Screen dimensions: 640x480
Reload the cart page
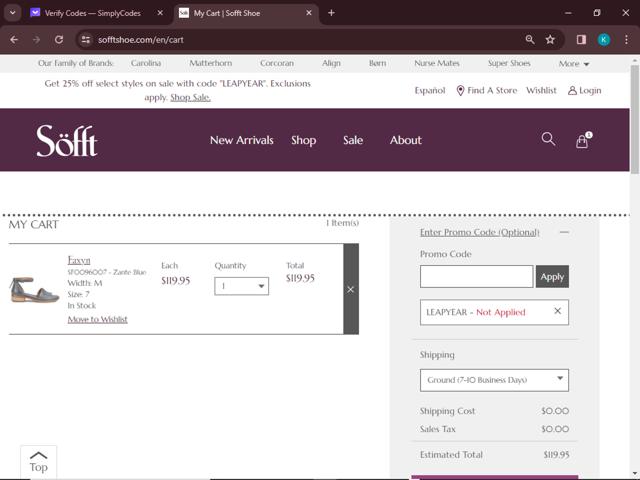(59, 40)
